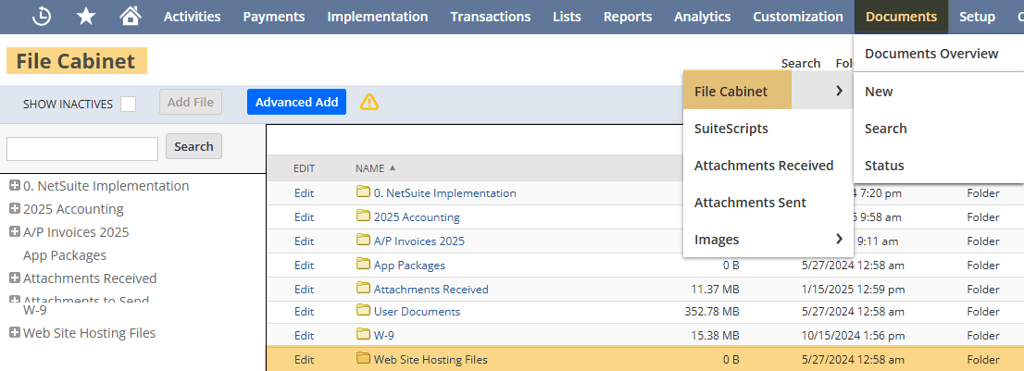Focus the folder search text field
The width and height of the screenshot is (1024, 371).
[82, 148]
